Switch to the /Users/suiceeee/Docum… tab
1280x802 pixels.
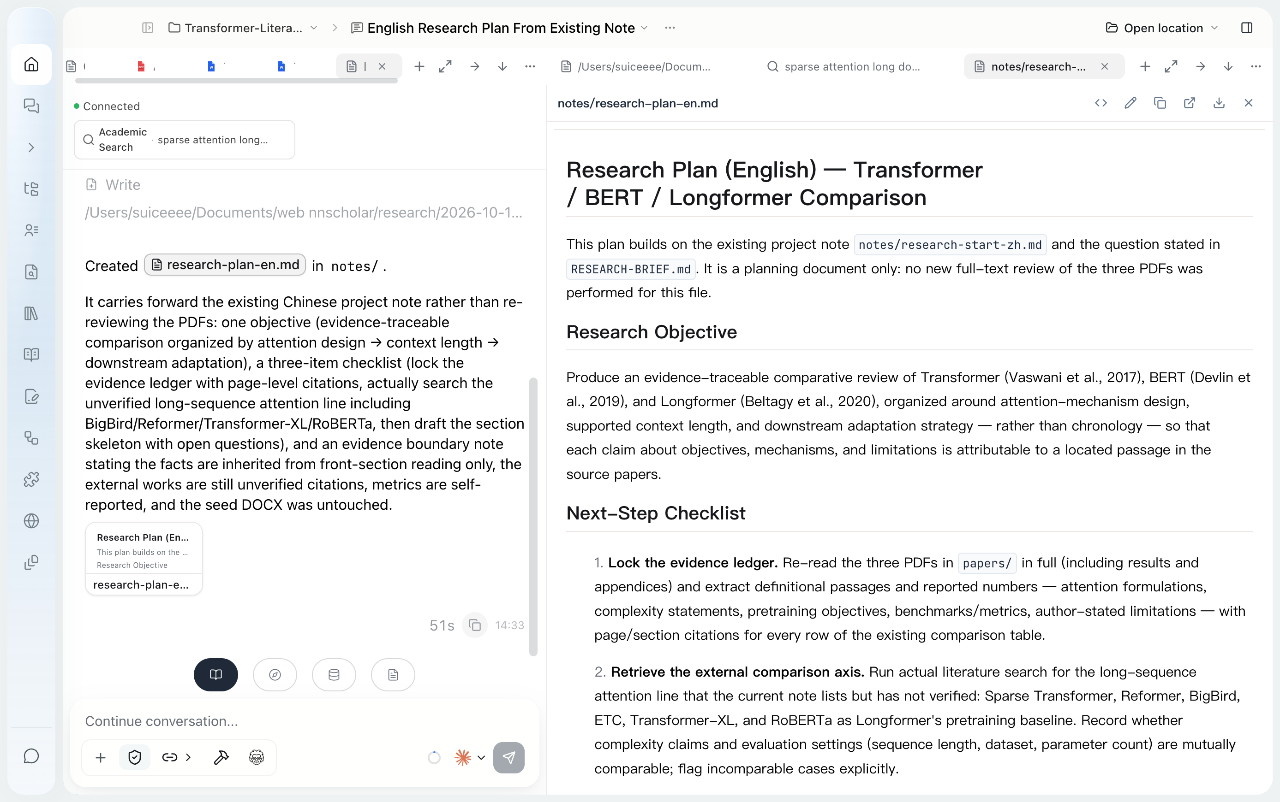tap(636, 67)
